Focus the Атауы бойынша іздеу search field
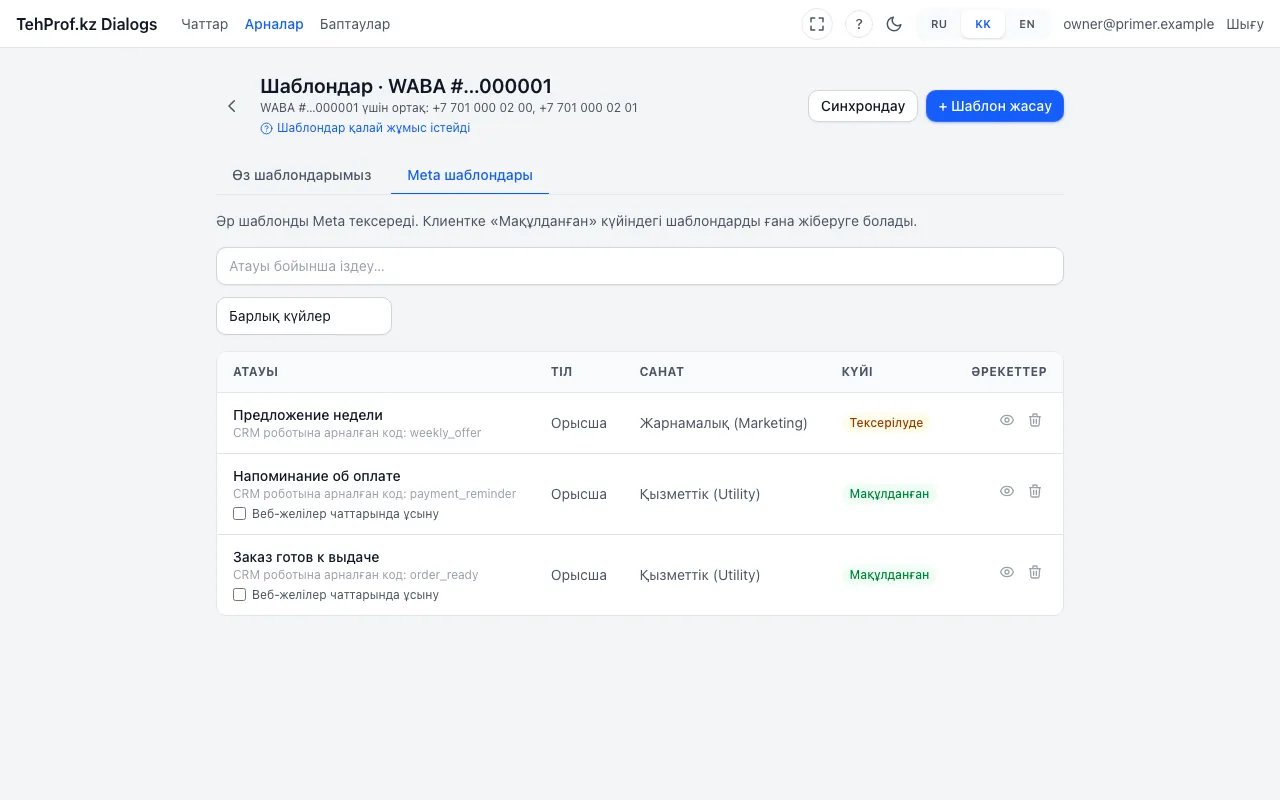The image size is (1280, 800). point(640,266)
